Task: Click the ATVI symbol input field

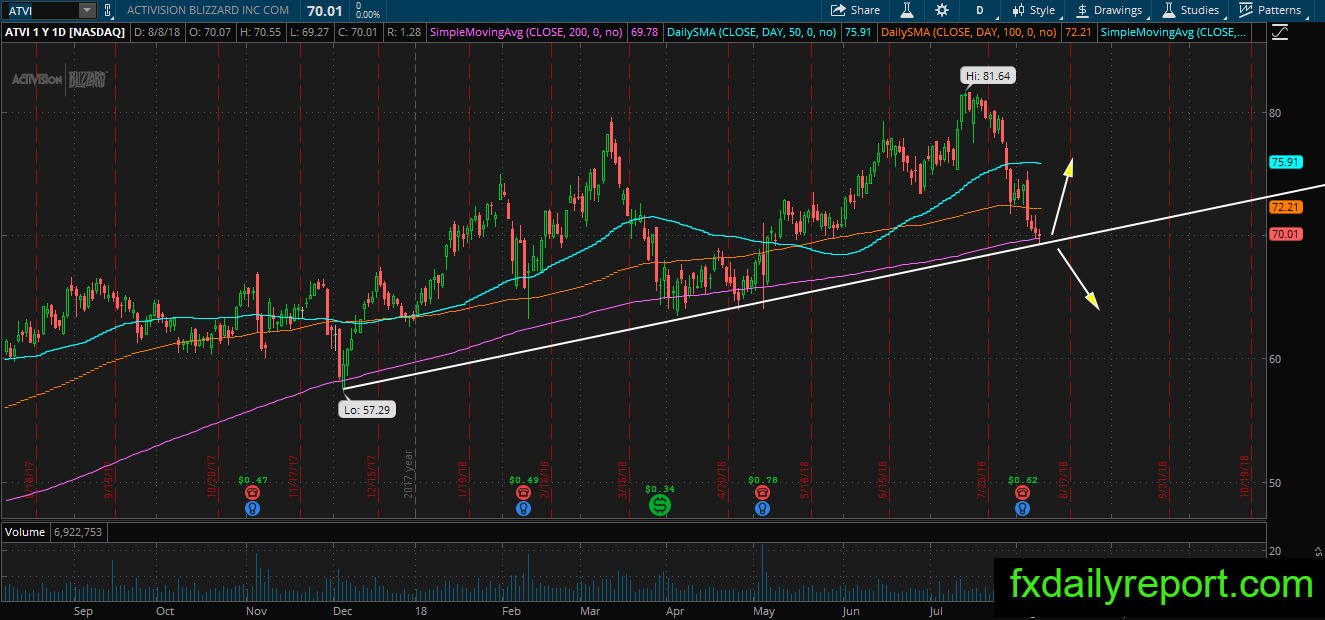Action: click(39, 10)
